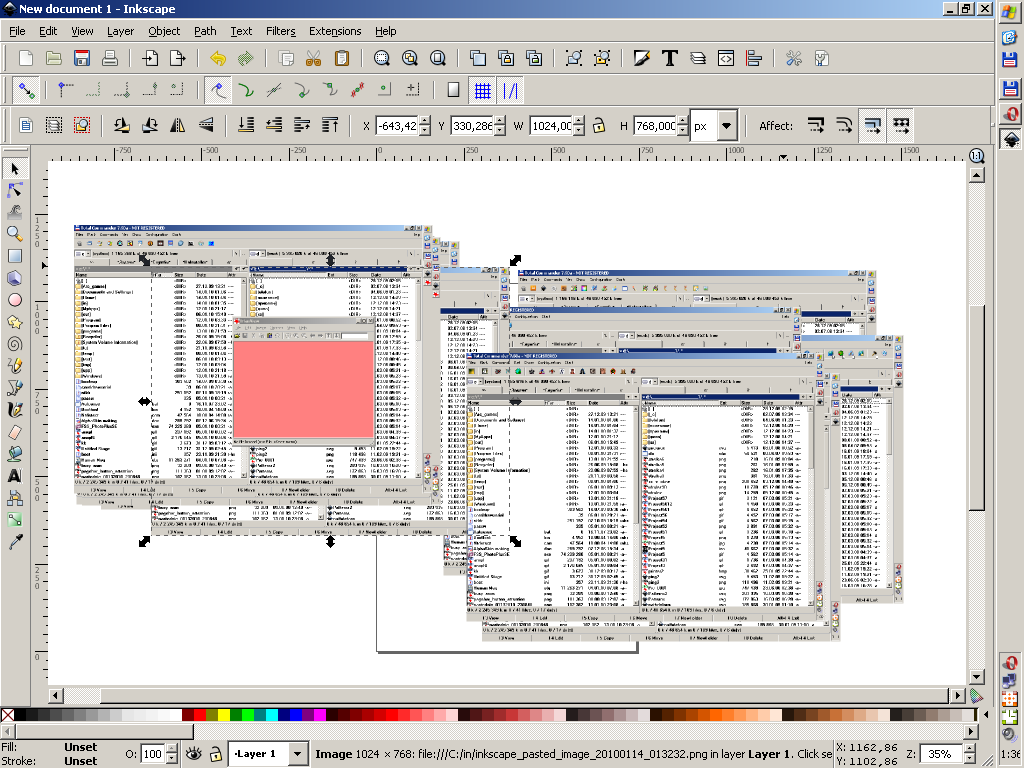
Task: Select the Calligraphy tool
Action: pos(15,409)
